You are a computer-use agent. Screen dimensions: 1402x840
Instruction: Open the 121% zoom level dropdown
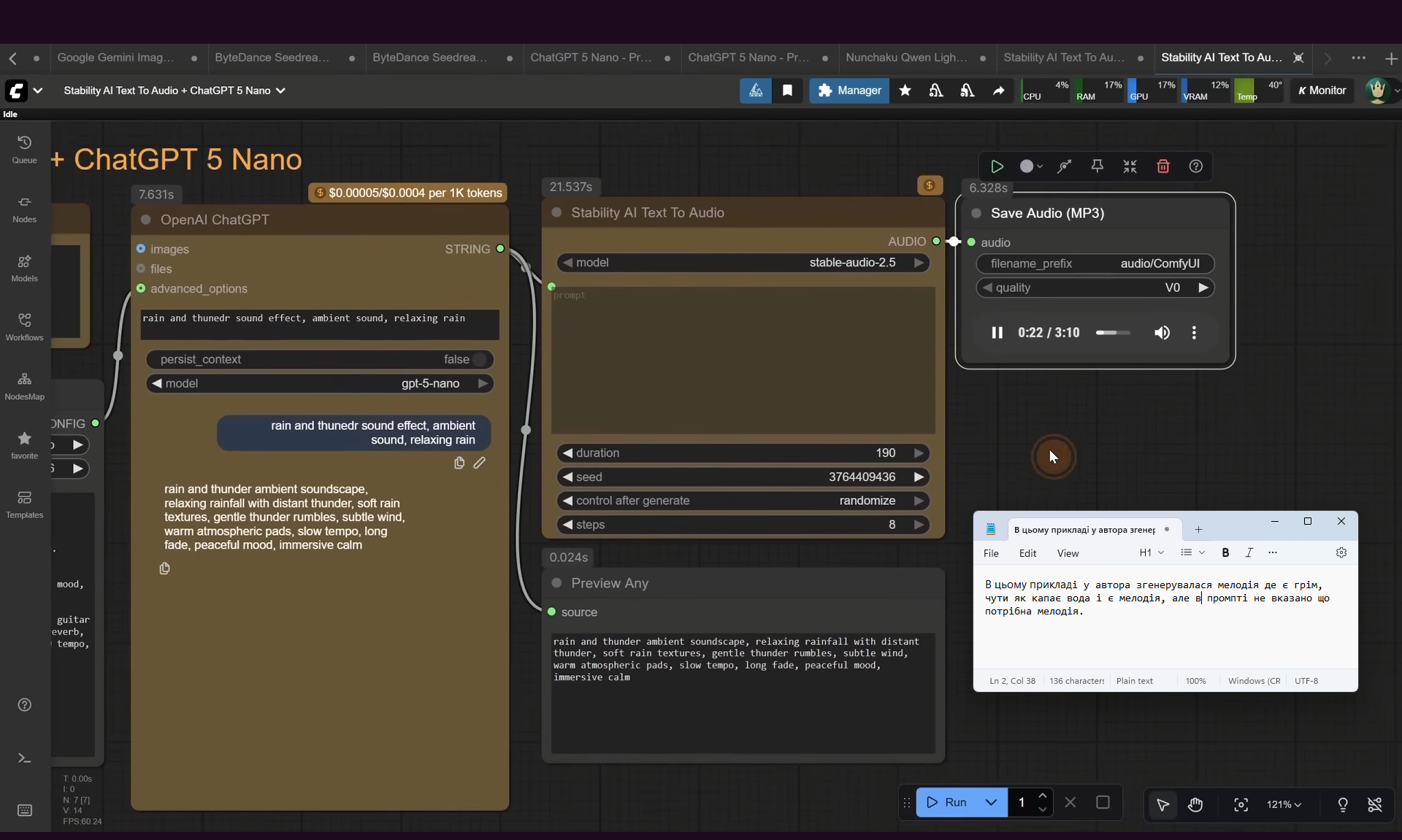[x=1284, y=804]
